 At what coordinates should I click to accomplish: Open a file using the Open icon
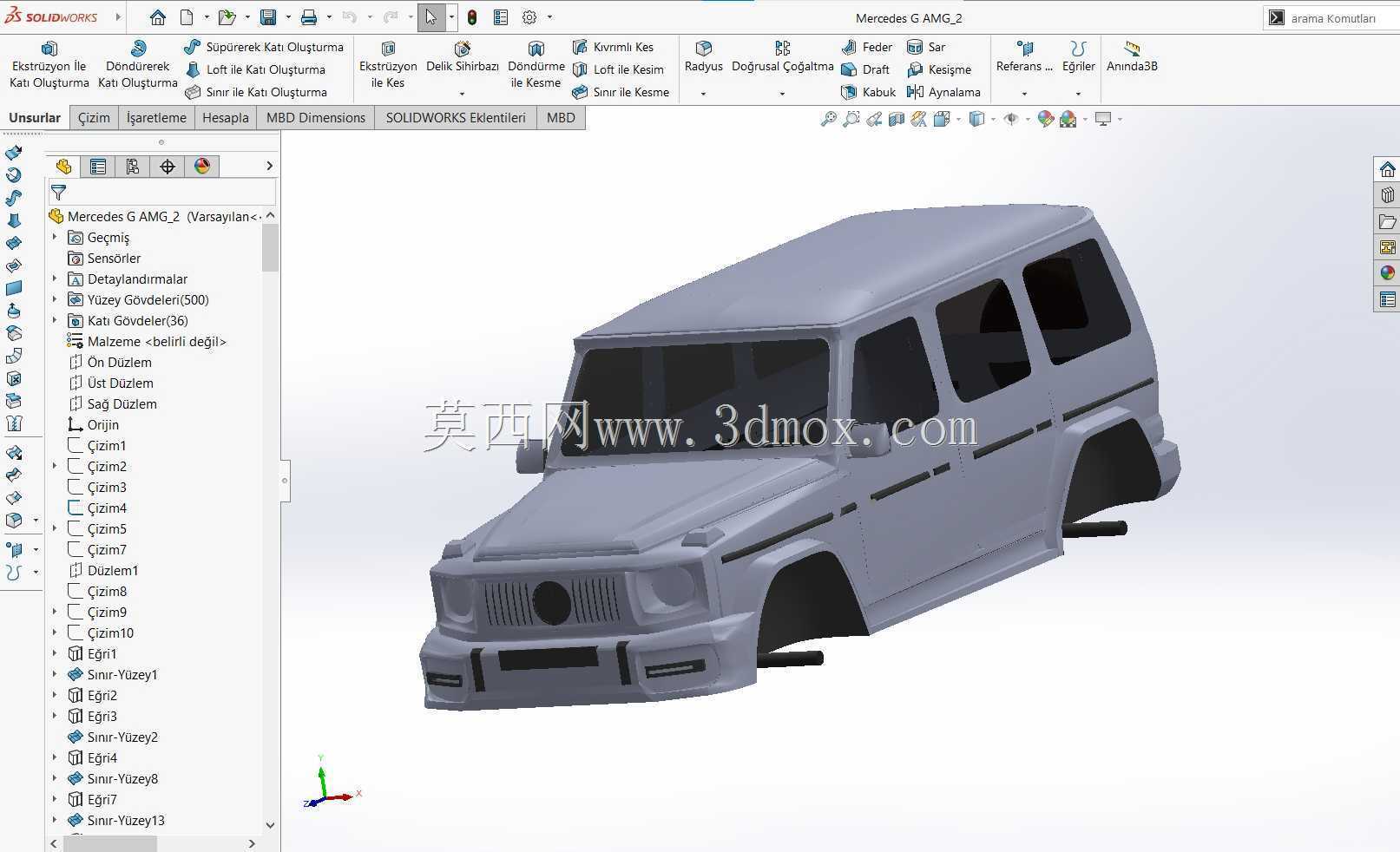(227, 17)
